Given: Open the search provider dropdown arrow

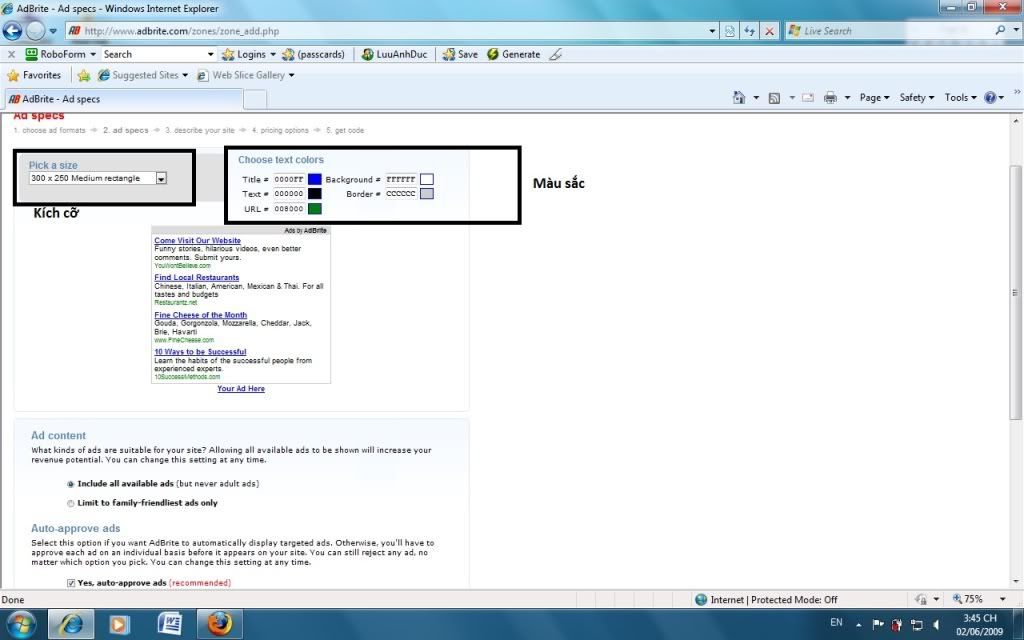Looking at the screenshot, I should 1016,30.
